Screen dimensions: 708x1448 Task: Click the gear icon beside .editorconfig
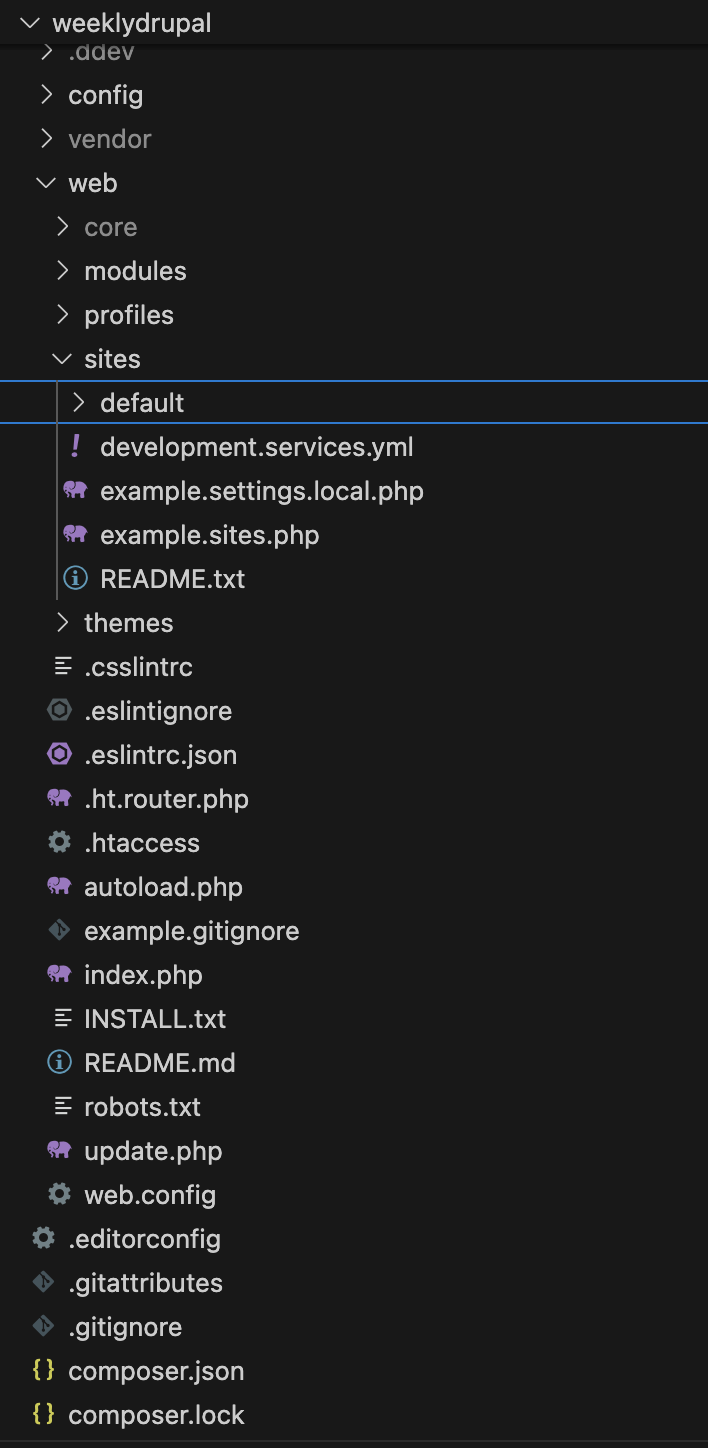click(x=43, y=1239)
